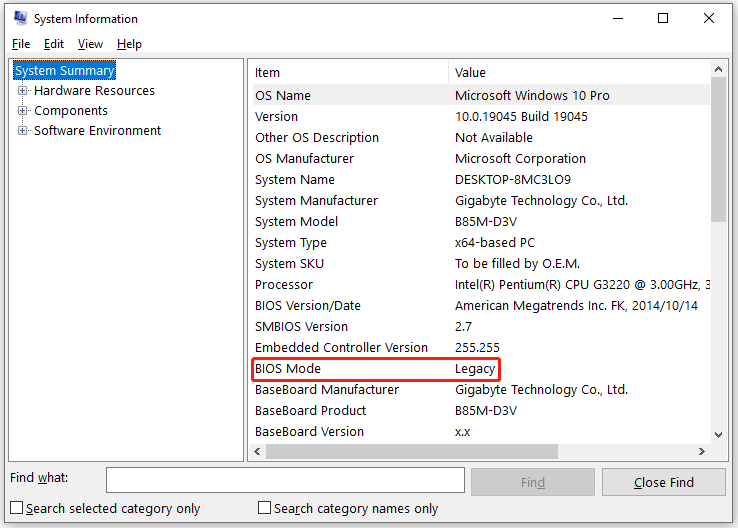Expand the Components tree node
This screenshot has height=528, width=738.
23,111
